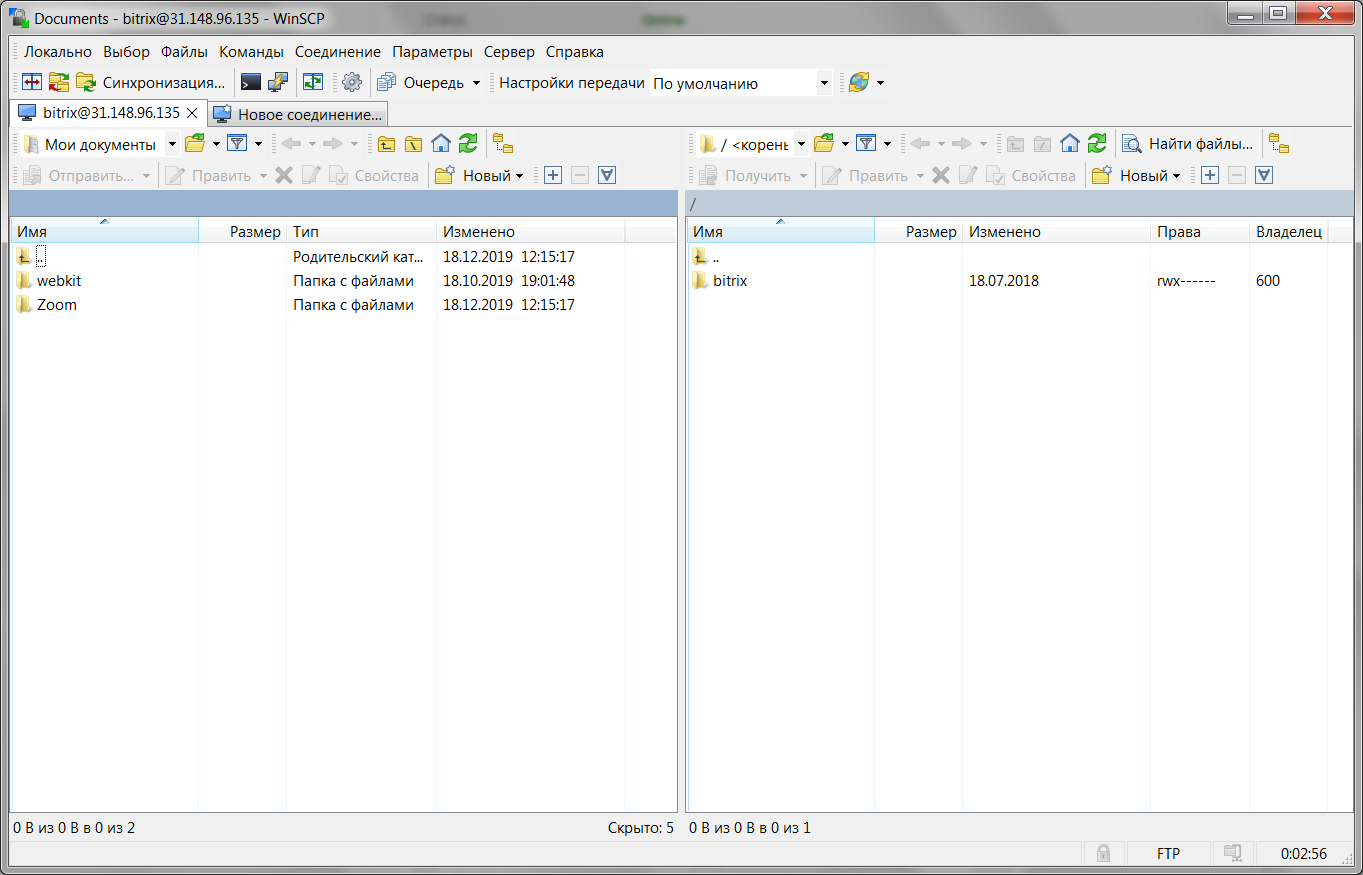Close the bitrix@31.148.96.135 session tab
The image size is (1363, 875).
pyautogui.click(x=192, y=113)
